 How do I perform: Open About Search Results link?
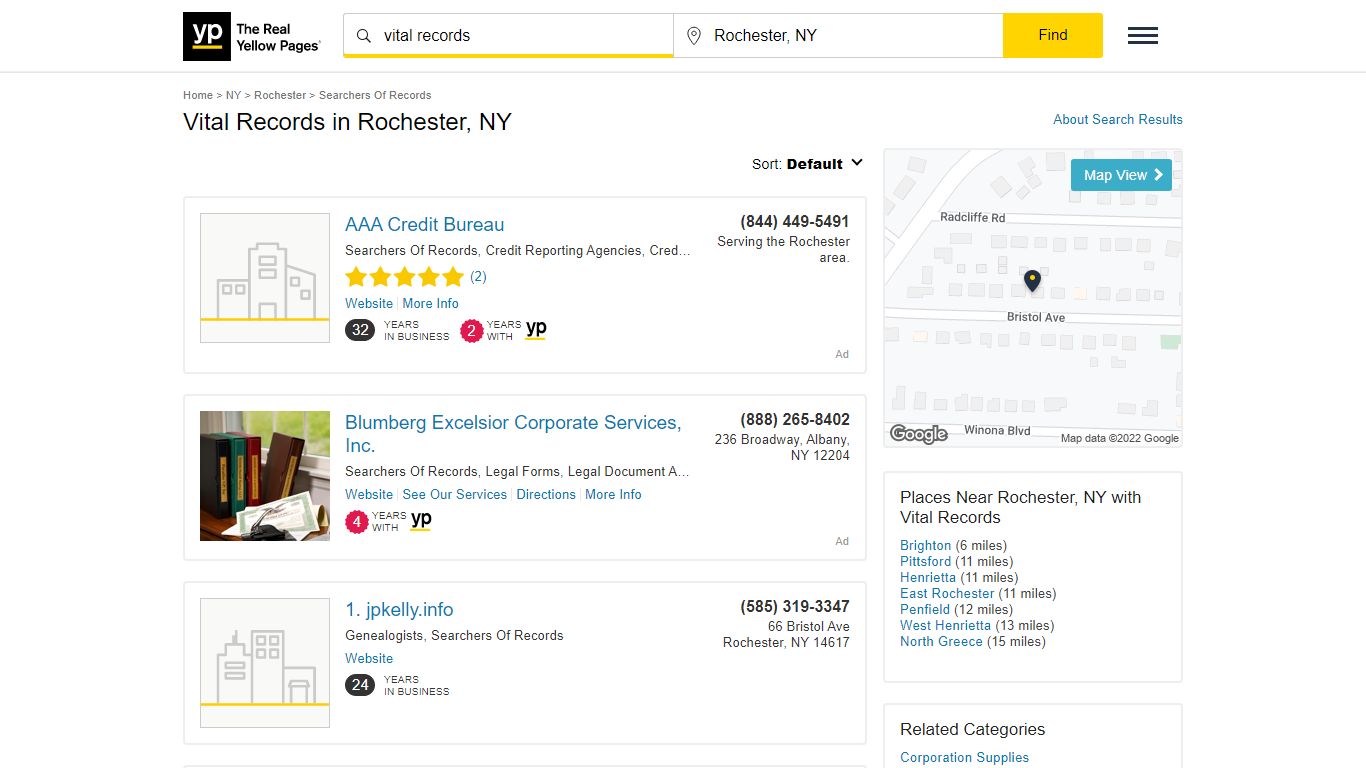[x=1118, y=119]
